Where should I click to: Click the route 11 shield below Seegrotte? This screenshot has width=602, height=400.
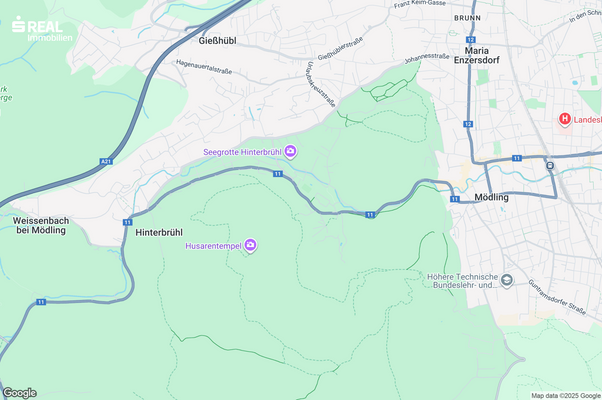click(x=278, y=174)
